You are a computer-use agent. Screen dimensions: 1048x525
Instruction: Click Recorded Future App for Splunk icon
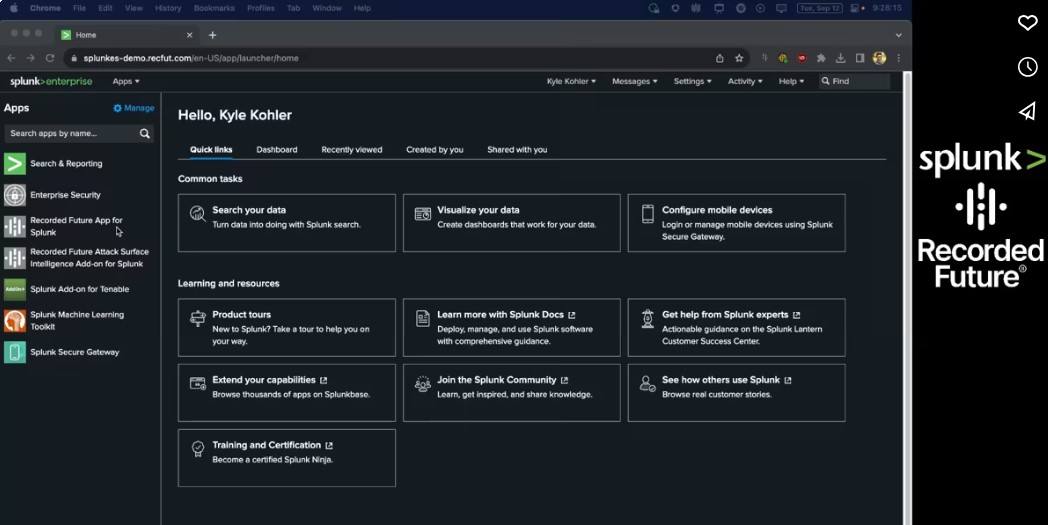pyautogui.click(x=15, y=227)
